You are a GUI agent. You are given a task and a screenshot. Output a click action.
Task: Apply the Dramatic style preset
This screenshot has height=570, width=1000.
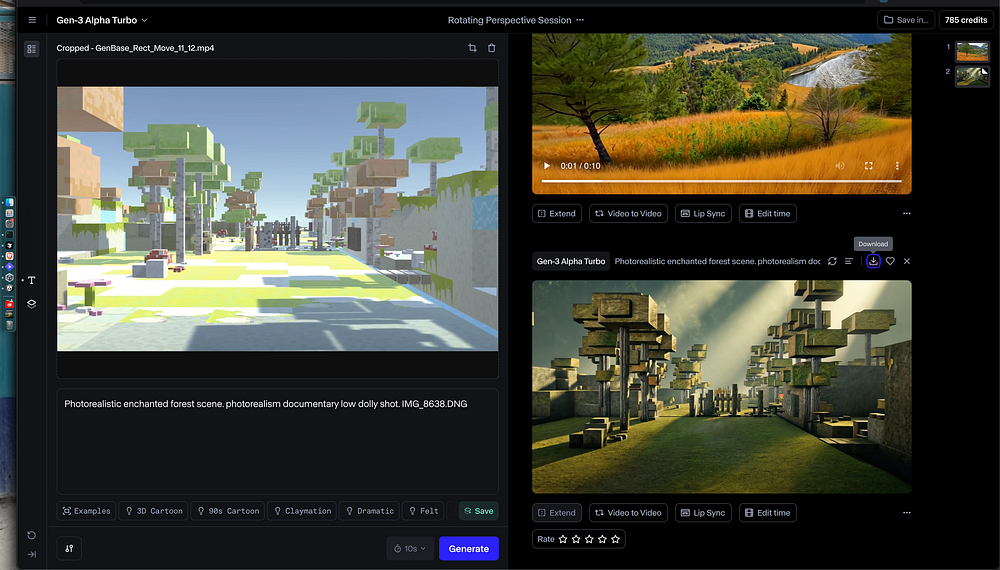pyautogui.click(x=369, y=511)
